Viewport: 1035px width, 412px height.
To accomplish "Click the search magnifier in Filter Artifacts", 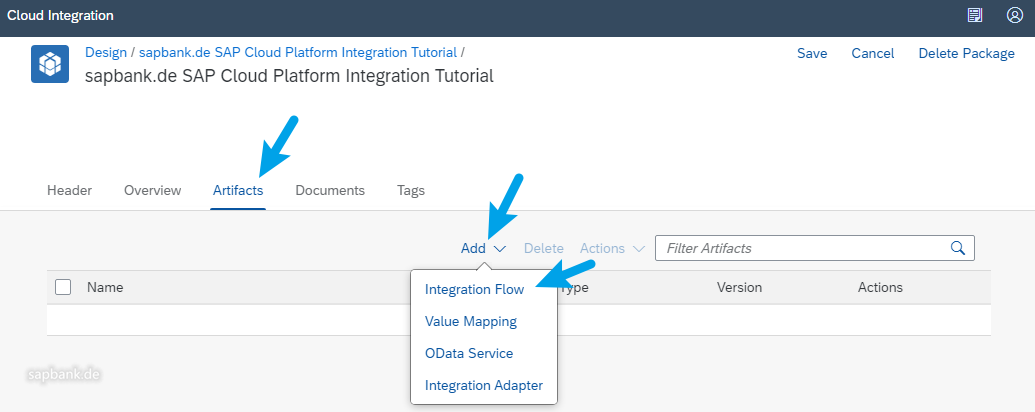I will (x=958, y=248).
